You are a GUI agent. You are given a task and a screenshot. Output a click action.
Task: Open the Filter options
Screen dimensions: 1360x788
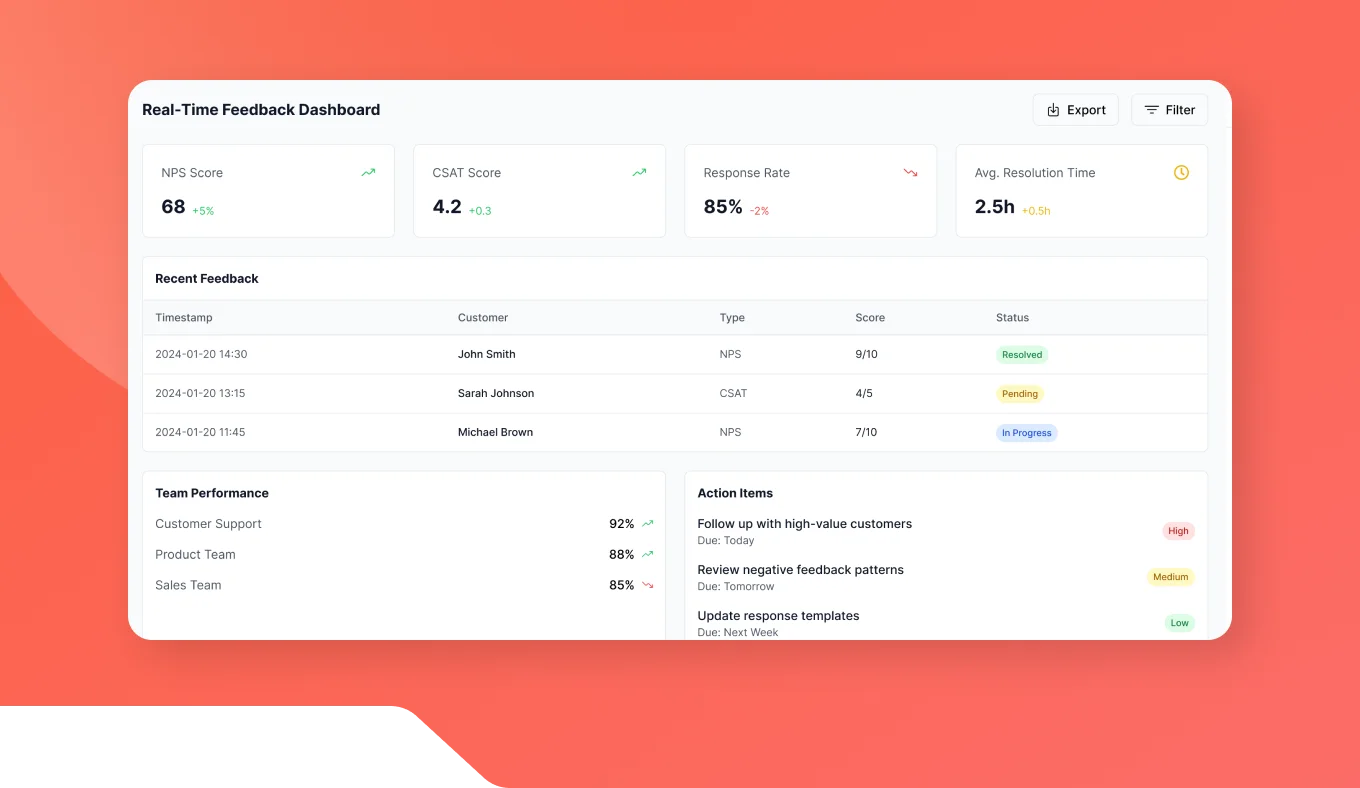tap(1169, 110)
